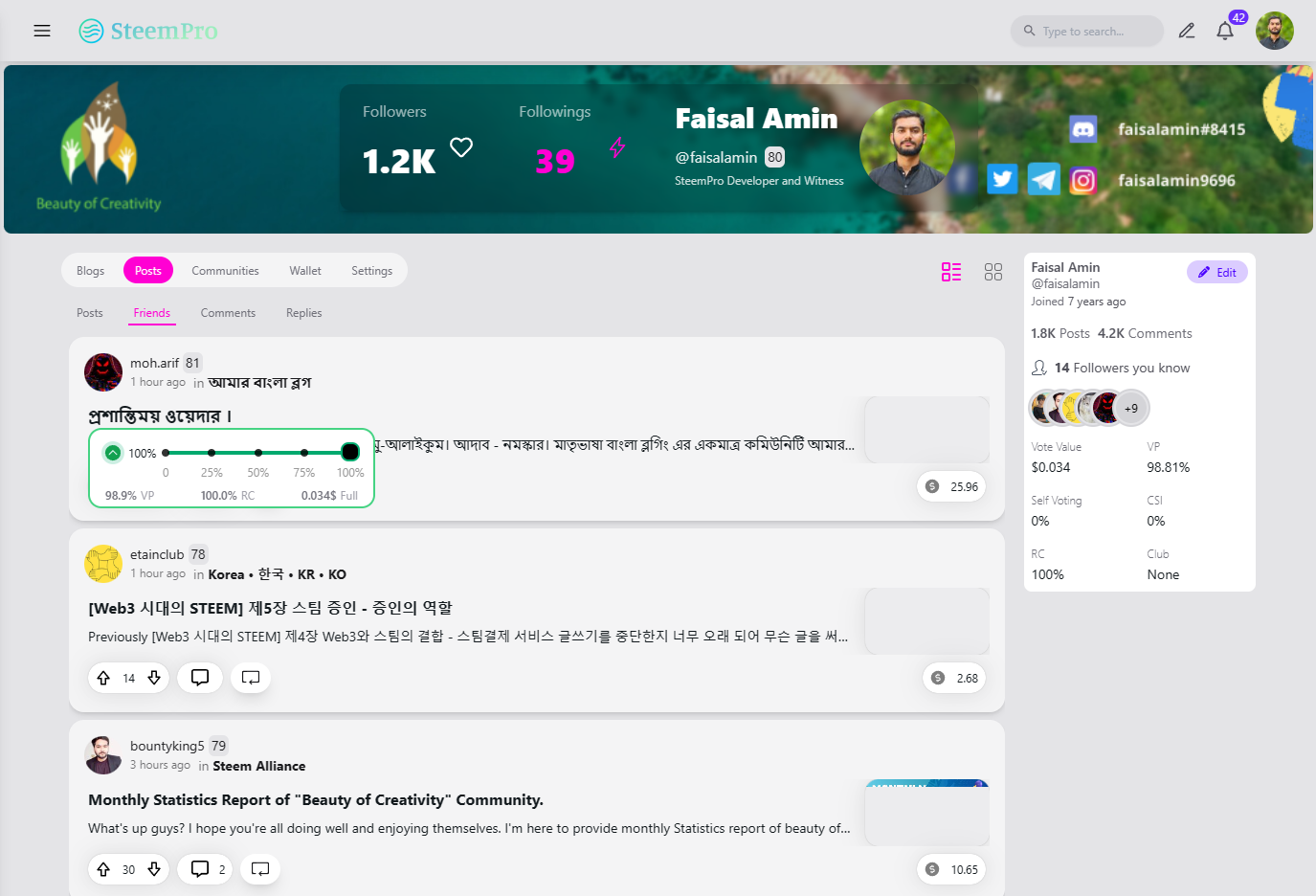The width and height of the screenshot is (1316, 896).
Task: Set vote weight to the 50% mark
Action: (258, 453)
